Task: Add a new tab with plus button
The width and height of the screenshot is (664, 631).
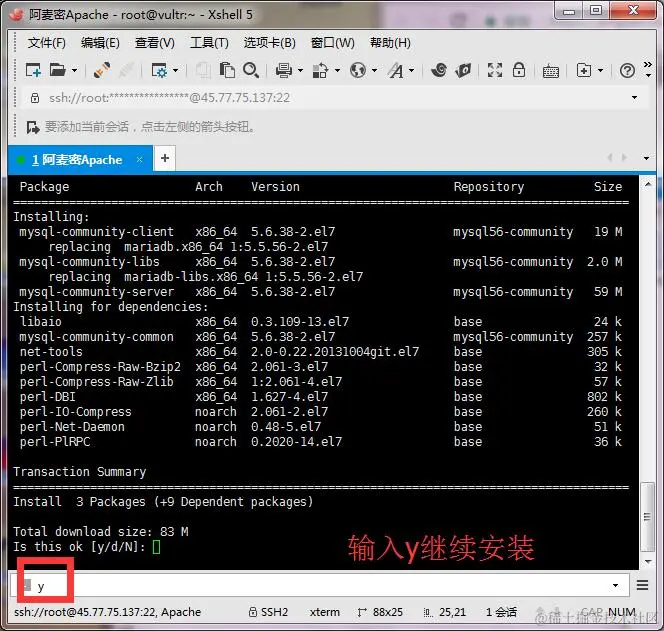Action: point(165,158)
